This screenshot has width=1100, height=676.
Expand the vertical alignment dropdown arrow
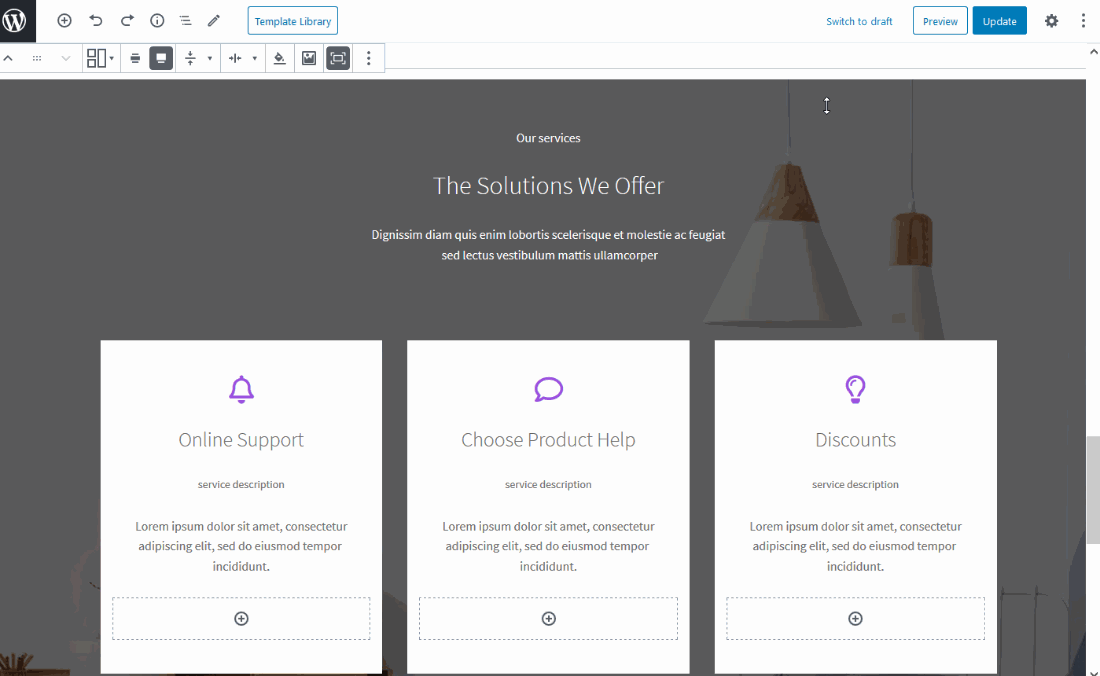(x=210, y=58)
